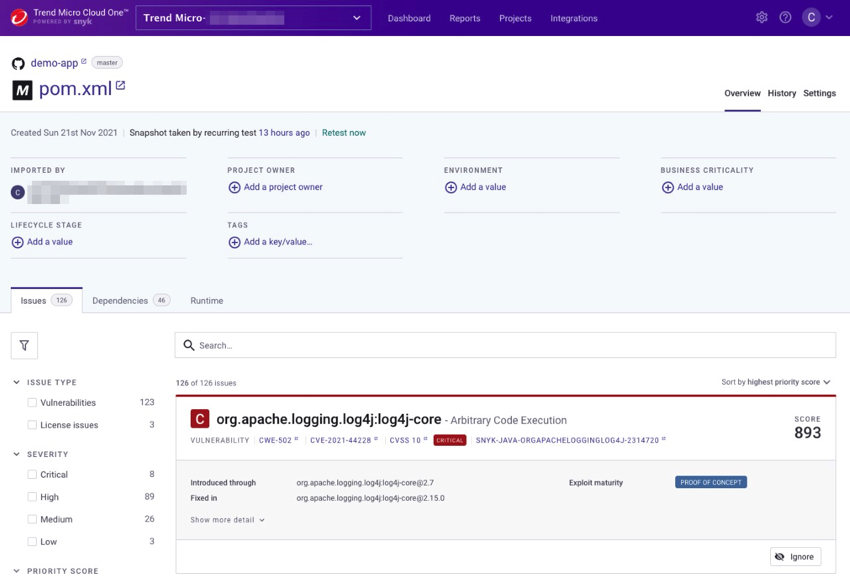The height and width of the screenshot is (584, 850).
Task: Click the issues search field
Action: tap(505, 345)
